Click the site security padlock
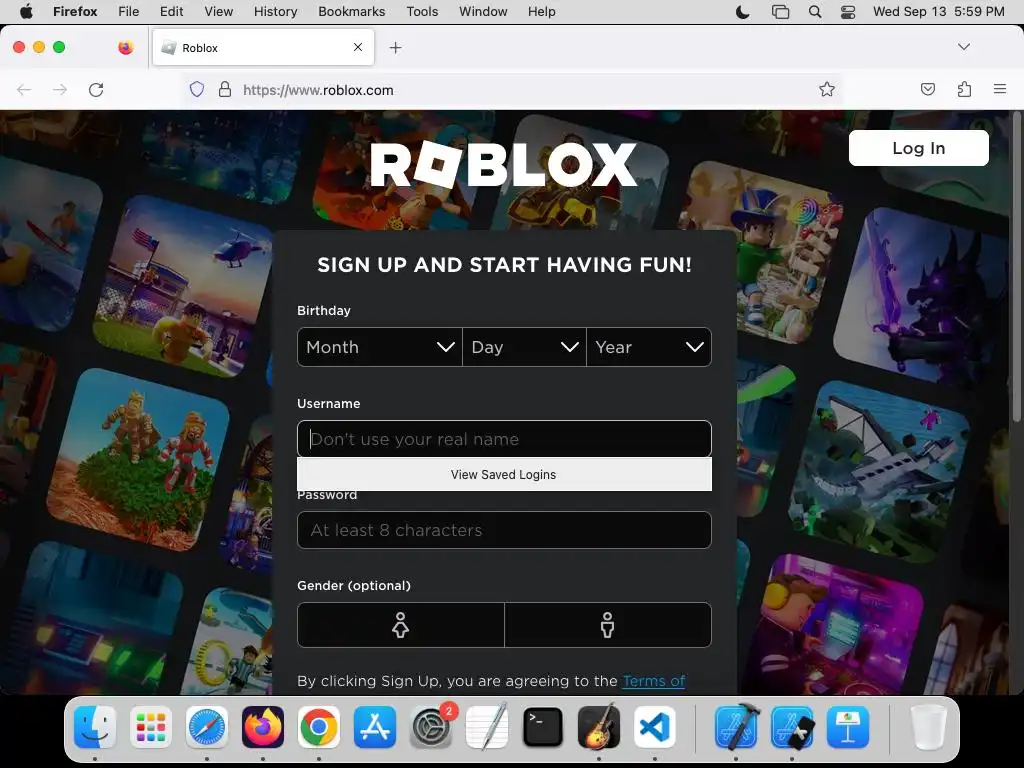 (225, 89)
